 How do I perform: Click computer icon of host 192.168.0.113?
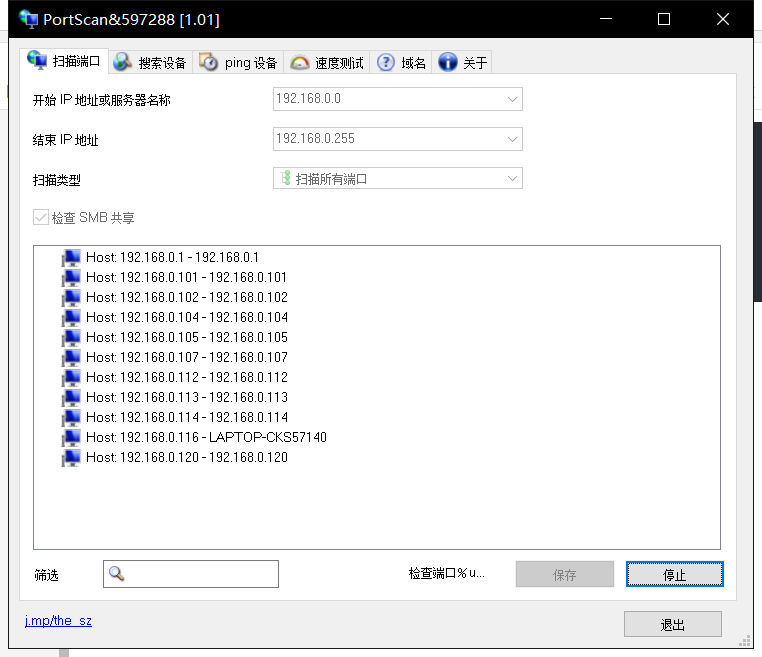(71, 398)
